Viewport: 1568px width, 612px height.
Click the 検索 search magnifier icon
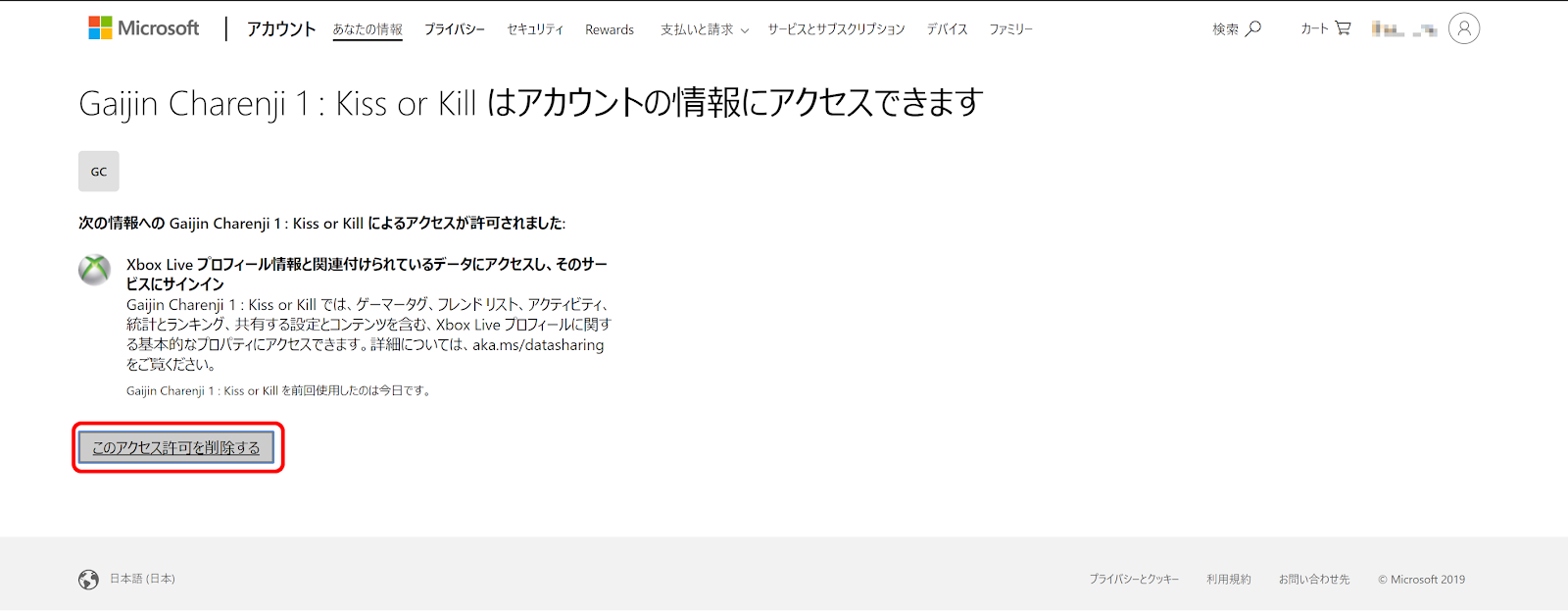coord(1253,28)
